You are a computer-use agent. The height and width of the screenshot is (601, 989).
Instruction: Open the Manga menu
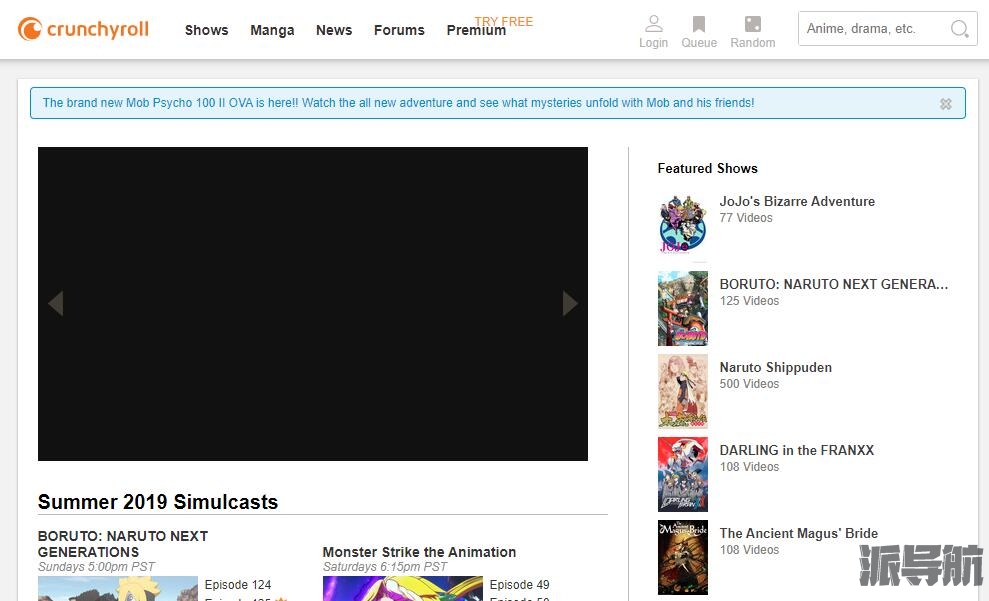(272, 30)
